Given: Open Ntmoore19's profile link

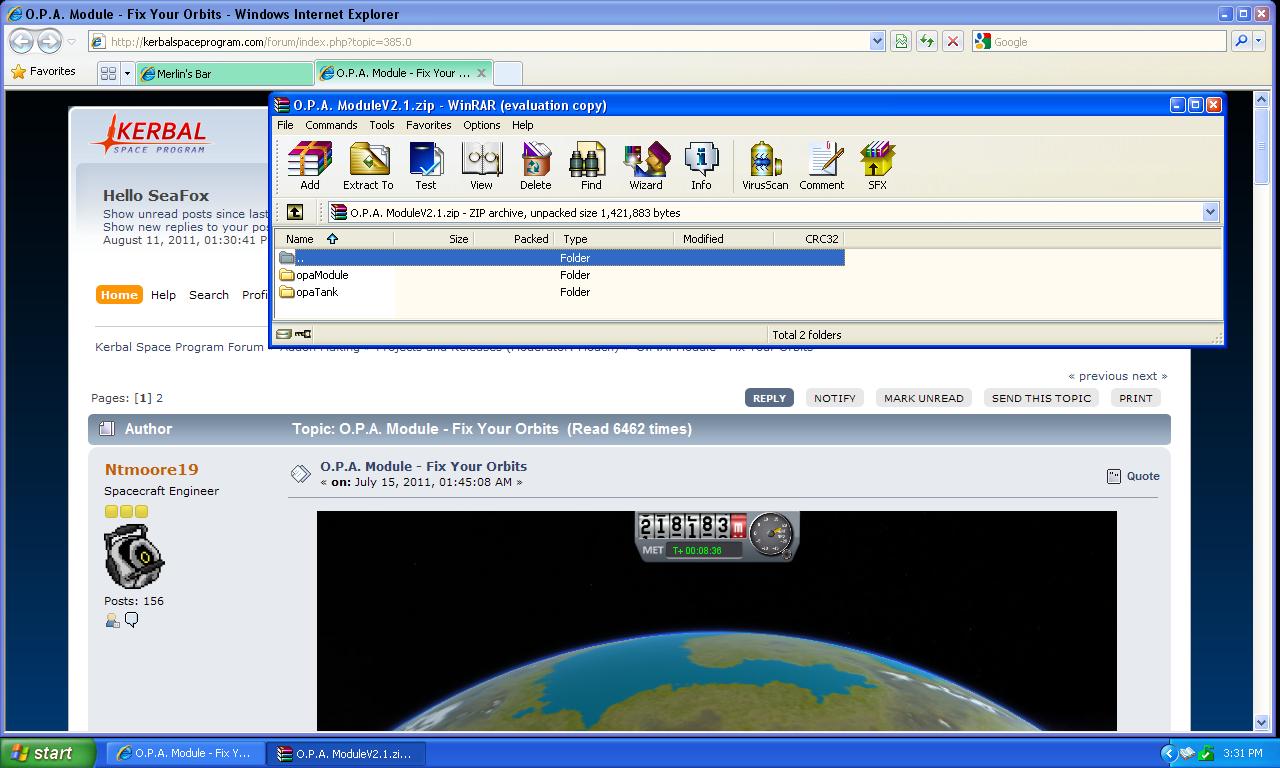Looking at the screenshot, I should point(151,469).
